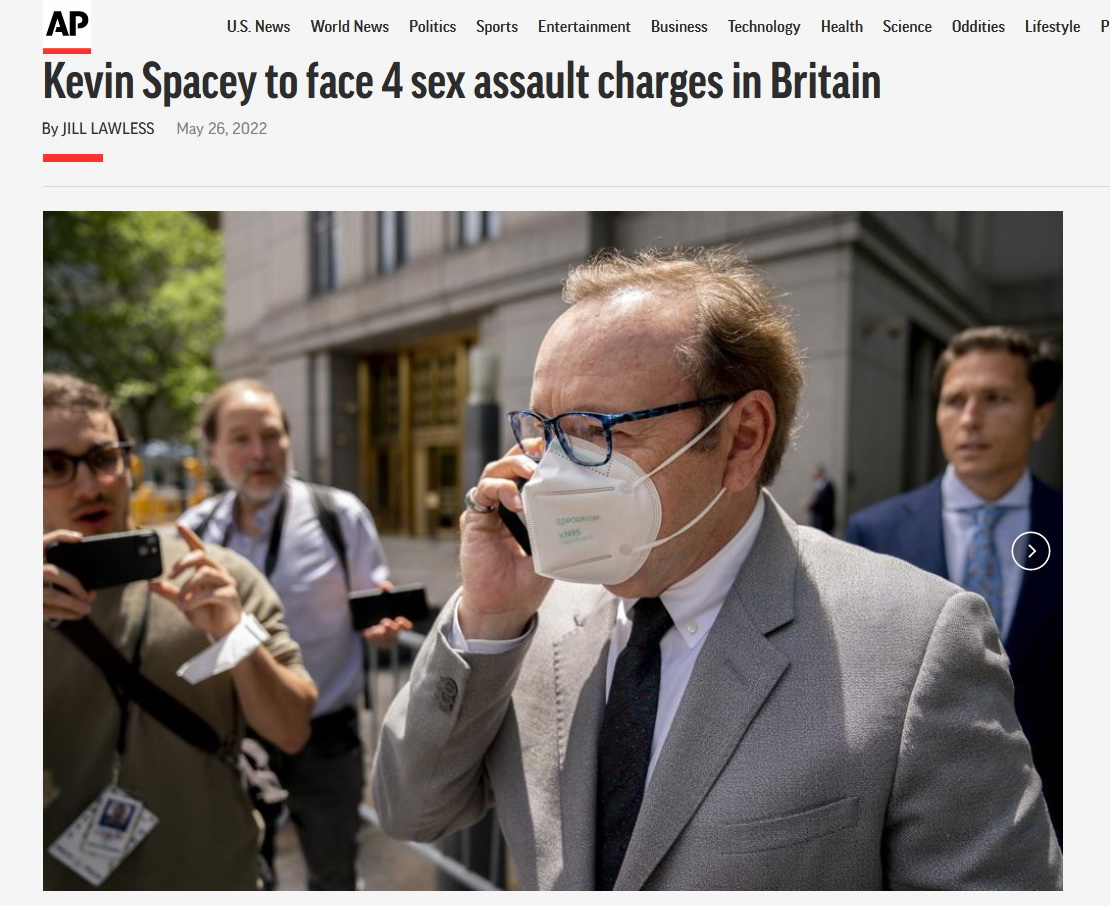Click the article's main photo
This screenshot has width=1110, height=906.
pos(553,551)
